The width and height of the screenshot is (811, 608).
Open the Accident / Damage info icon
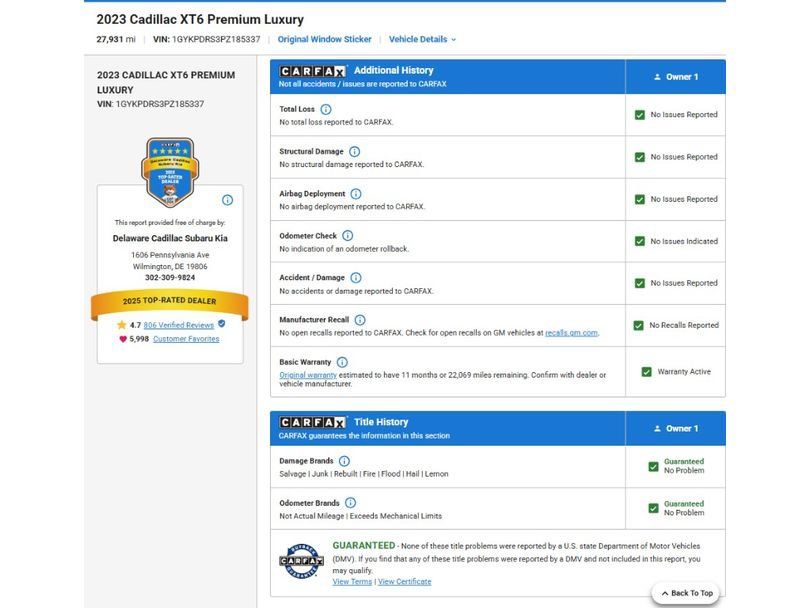(x=356, y=278)
